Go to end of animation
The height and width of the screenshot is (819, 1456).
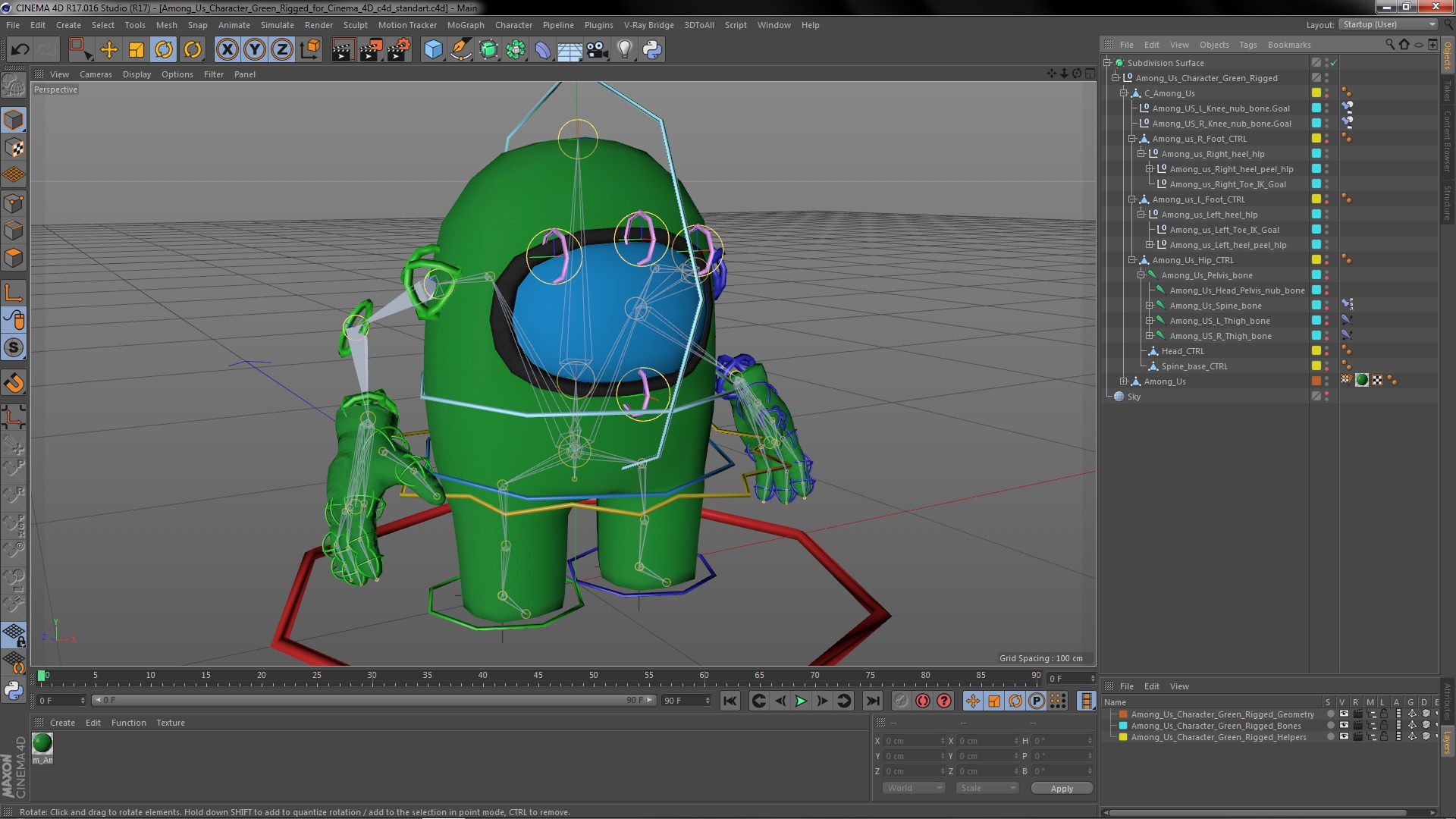coord(873,701)
